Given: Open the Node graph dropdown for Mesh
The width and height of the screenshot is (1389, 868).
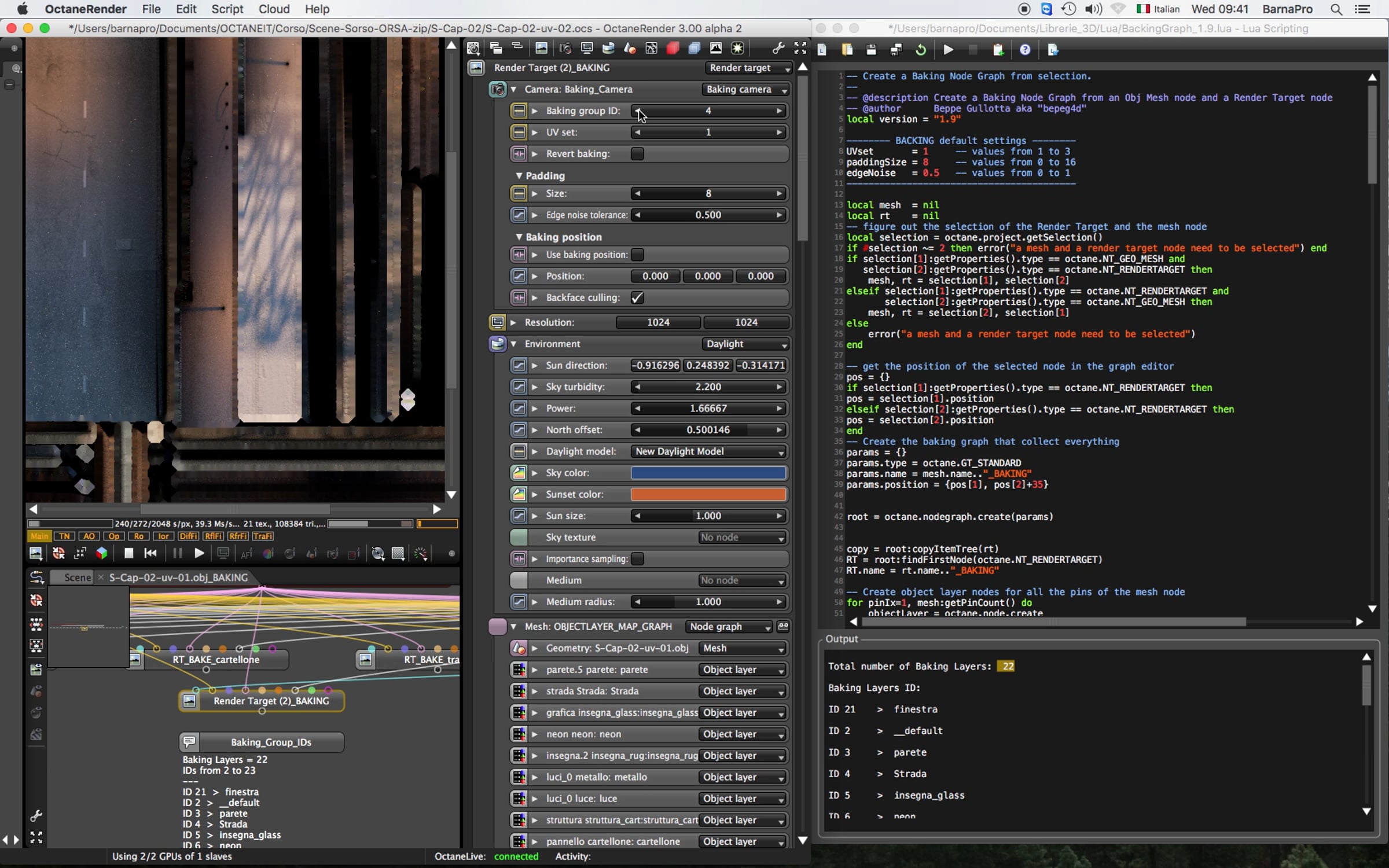Looking at the screenshot, I should tap(729, 627).
